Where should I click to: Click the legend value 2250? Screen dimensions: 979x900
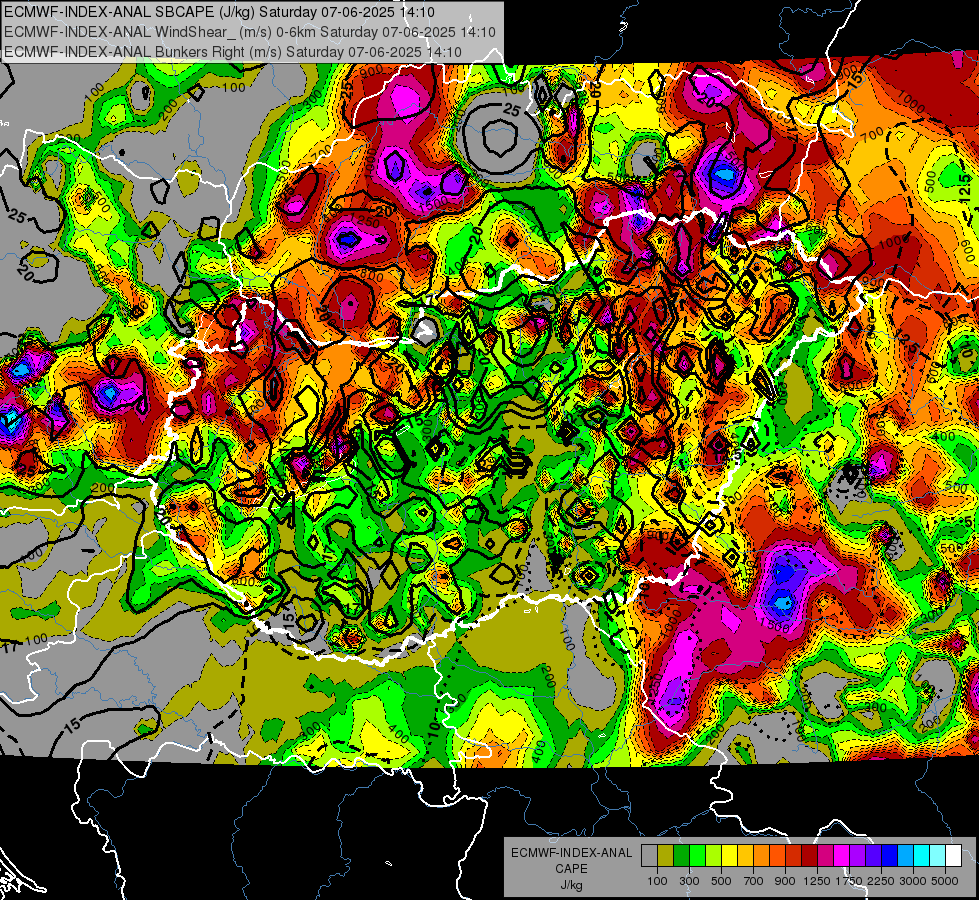point(881,881)
